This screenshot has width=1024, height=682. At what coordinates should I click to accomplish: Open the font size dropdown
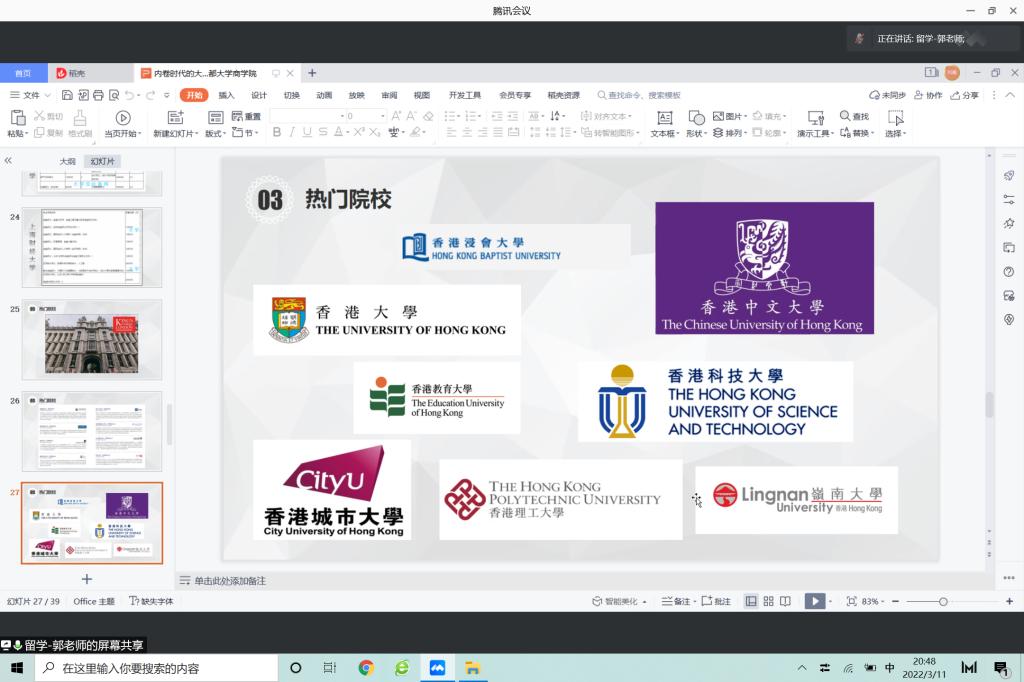click(x=383, y=116)
